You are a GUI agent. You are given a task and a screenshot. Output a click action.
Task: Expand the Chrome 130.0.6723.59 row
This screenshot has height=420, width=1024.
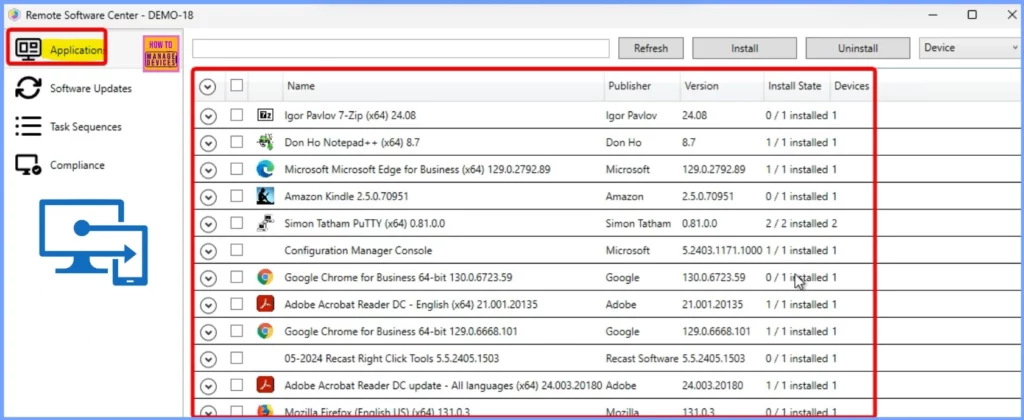coord(208,278)
